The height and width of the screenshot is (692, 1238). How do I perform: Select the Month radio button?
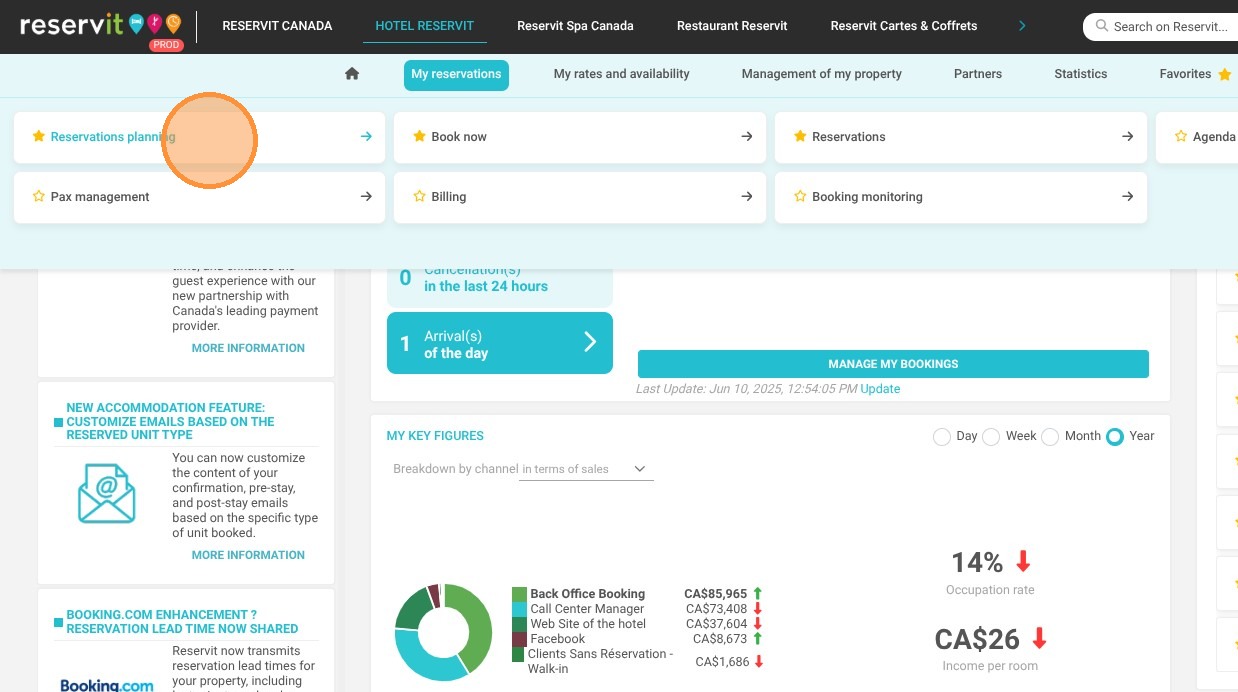(1050, 437)
